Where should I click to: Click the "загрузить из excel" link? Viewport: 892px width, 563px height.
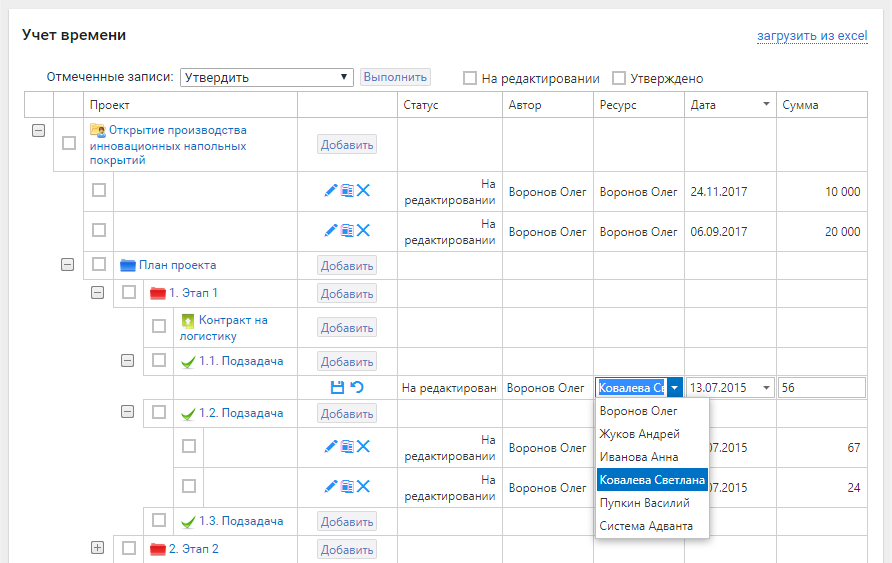811,36
